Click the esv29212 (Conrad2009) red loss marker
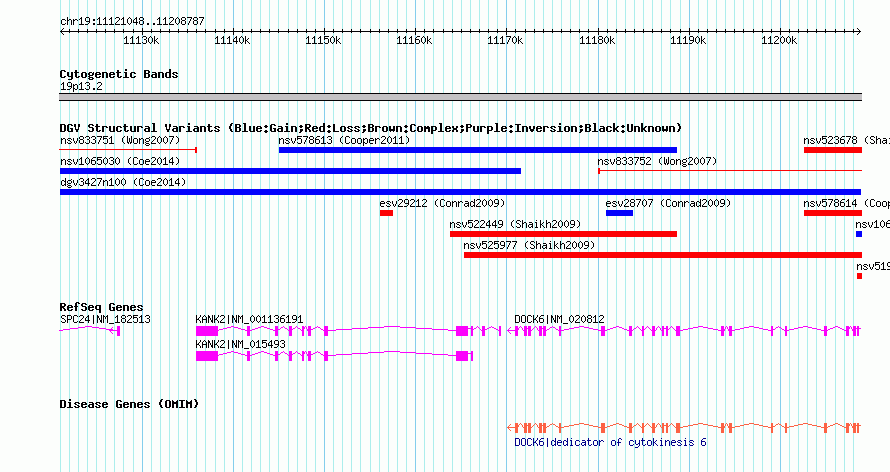The width and height of the screenshot is (890, 472). 387,213
